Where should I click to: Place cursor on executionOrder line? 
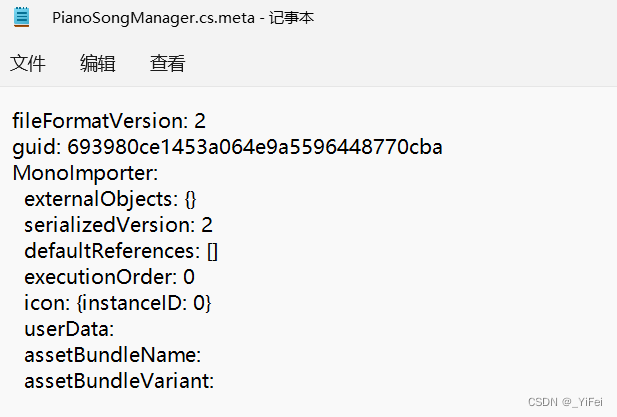108,277
